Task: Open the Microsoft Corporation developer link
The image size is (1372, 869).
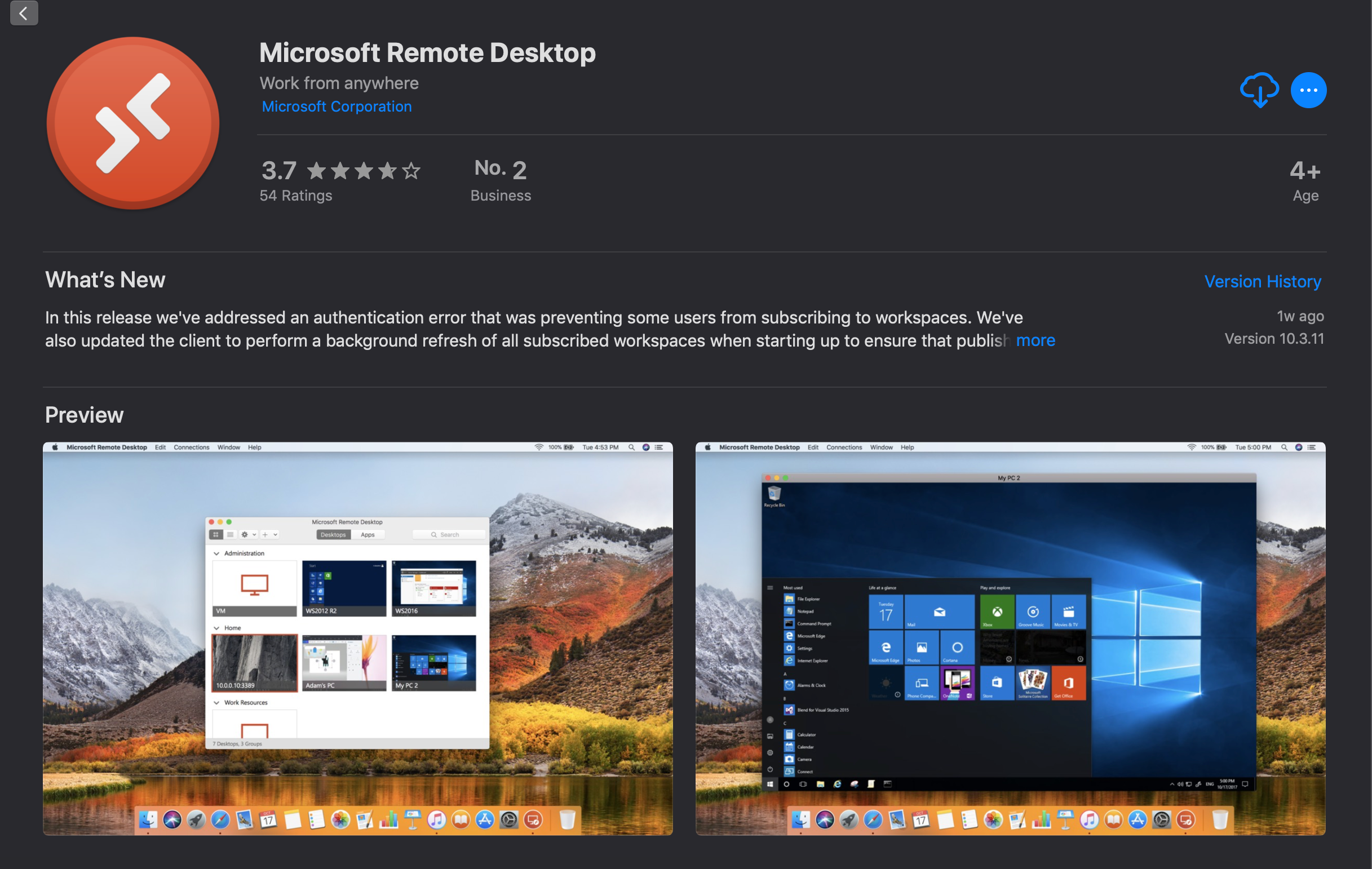Action: click(336, 107)
